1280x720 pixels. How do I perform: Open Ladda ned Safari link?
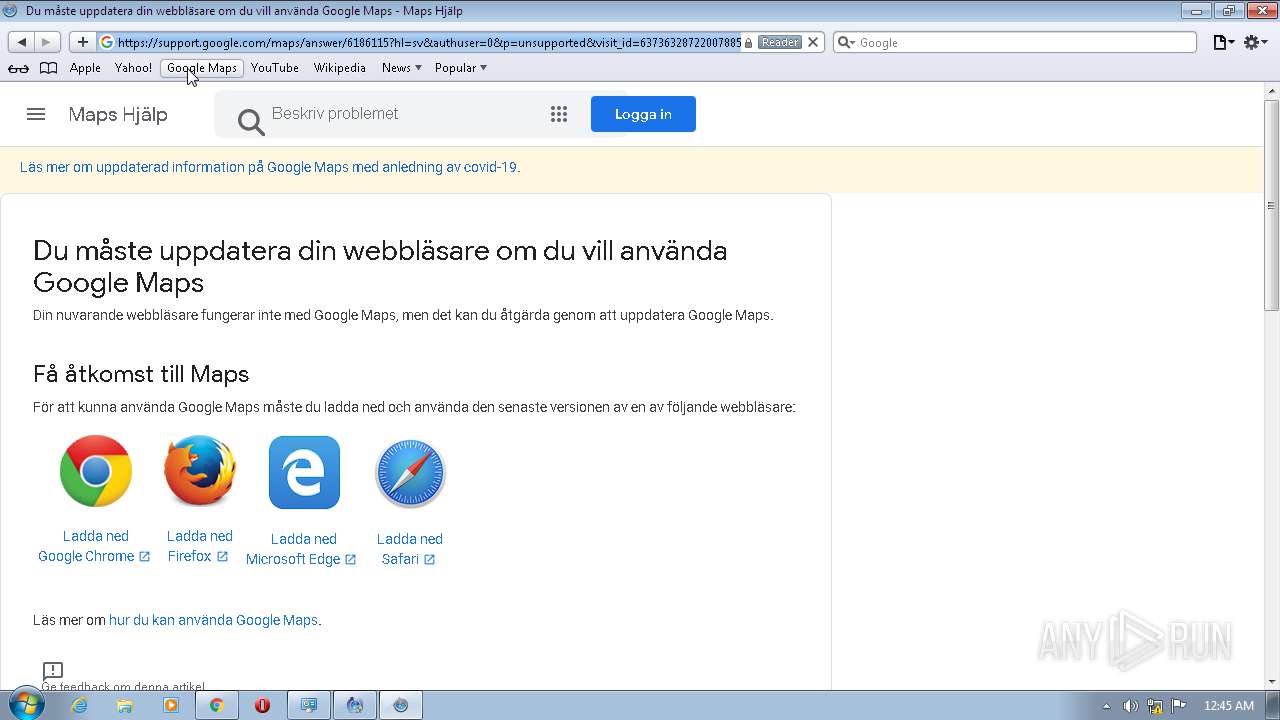tap(409, 549)
